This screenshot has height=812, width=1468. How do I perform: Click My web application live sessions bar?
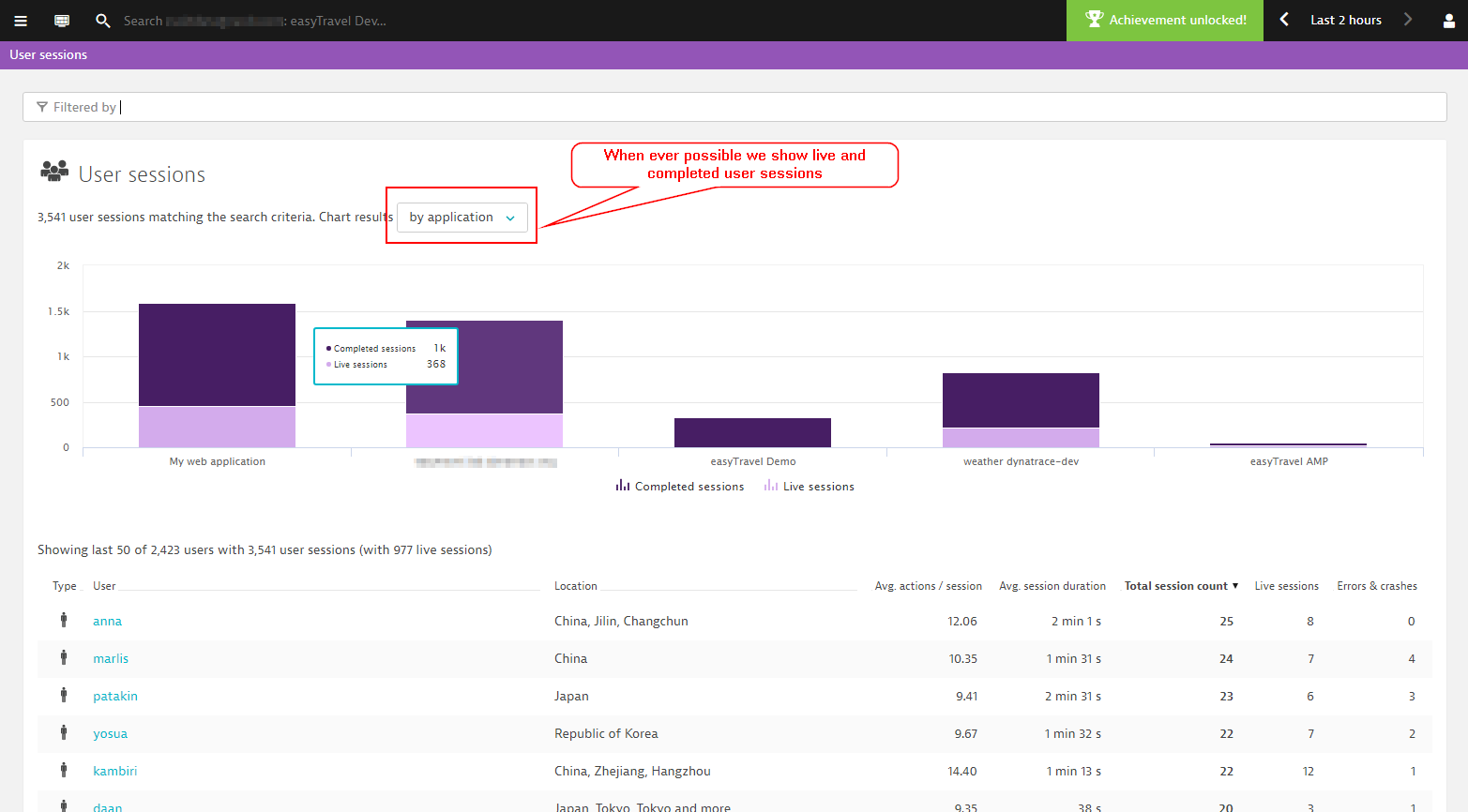pyautogui.click(x=217, y=427)
